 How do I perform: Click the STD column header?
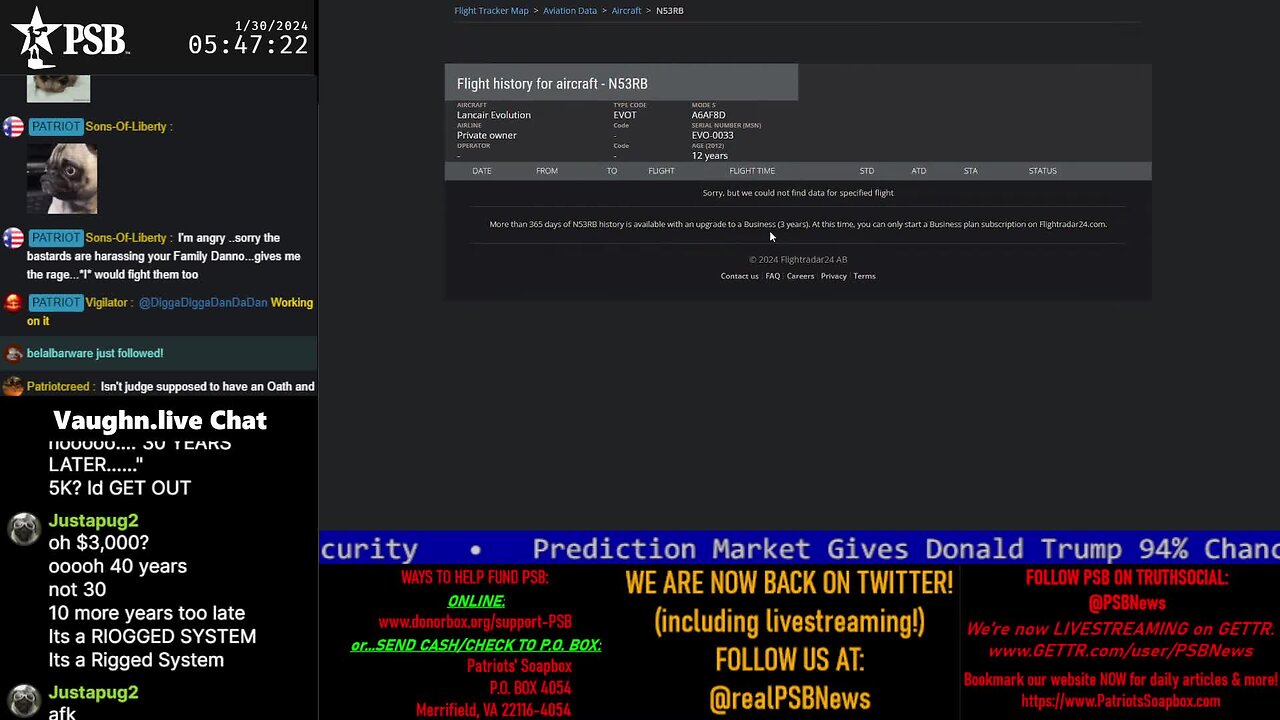867,171
